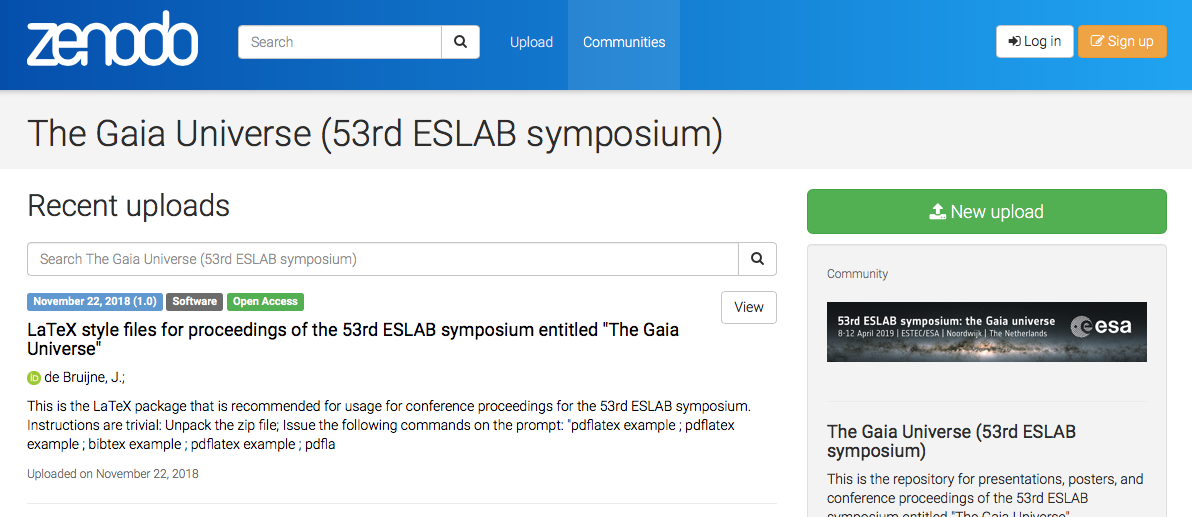The height and width of the screenshot is (517, 1192).
Task: Click the Software type badge
Action: coord(195,302)
